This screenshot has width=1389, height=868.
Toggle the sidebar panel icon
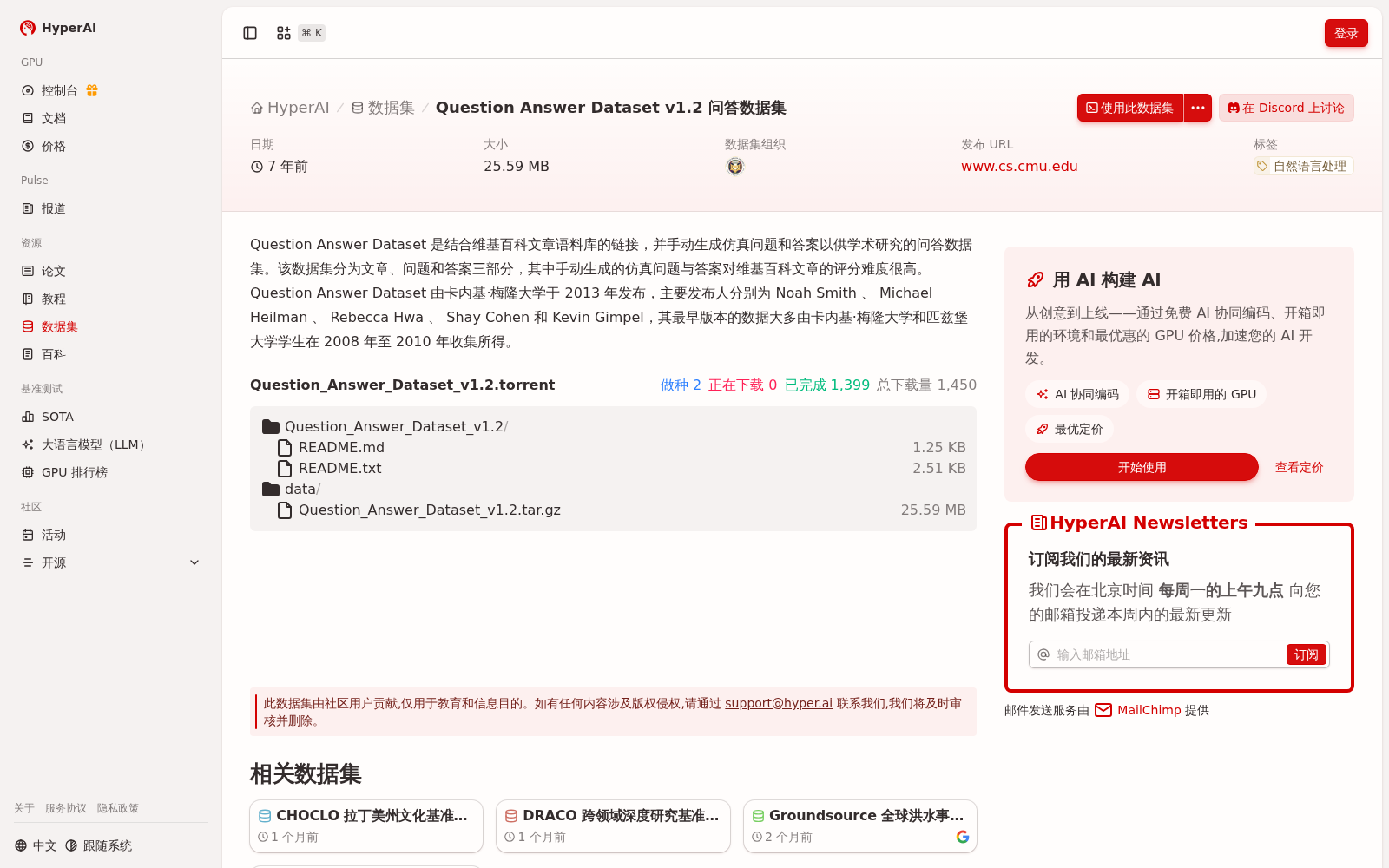tap(250, 33)
